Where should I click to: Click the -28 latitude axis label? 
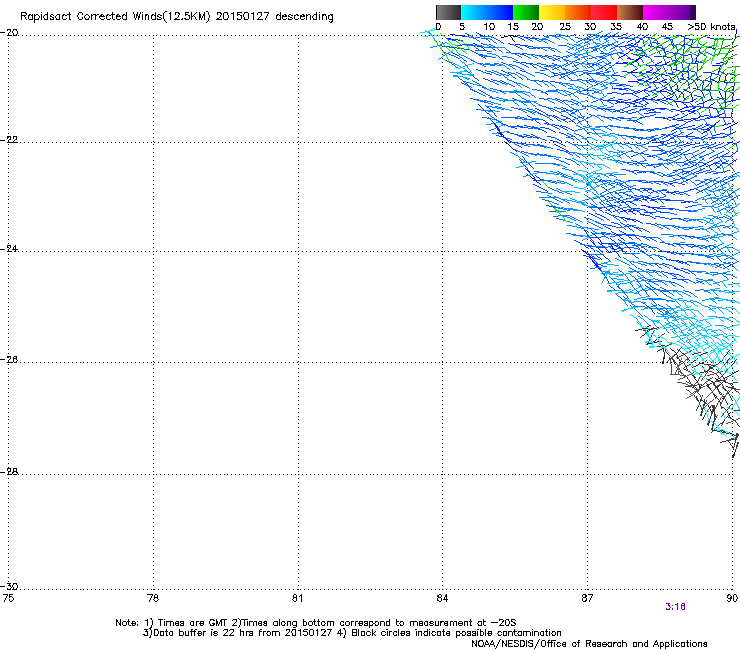pyautogui.click(x=9, y=472)
